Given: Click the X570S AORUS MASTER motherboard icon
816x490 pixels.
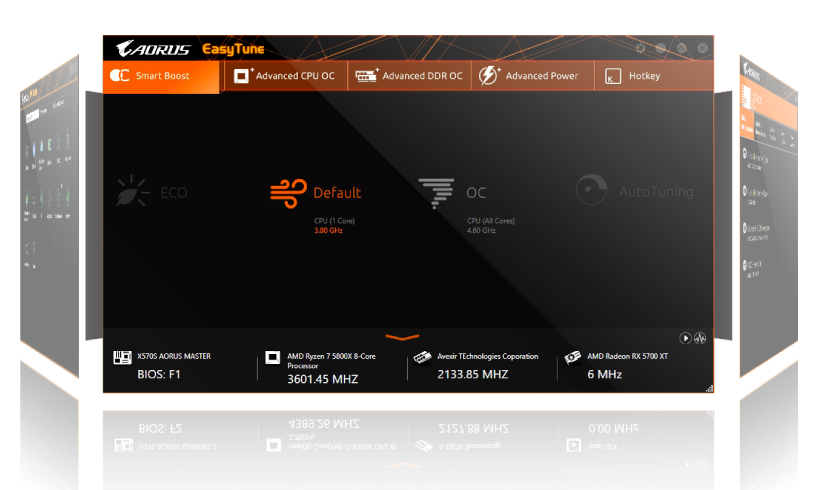Looking at the screenshot, I should point(122,357).
